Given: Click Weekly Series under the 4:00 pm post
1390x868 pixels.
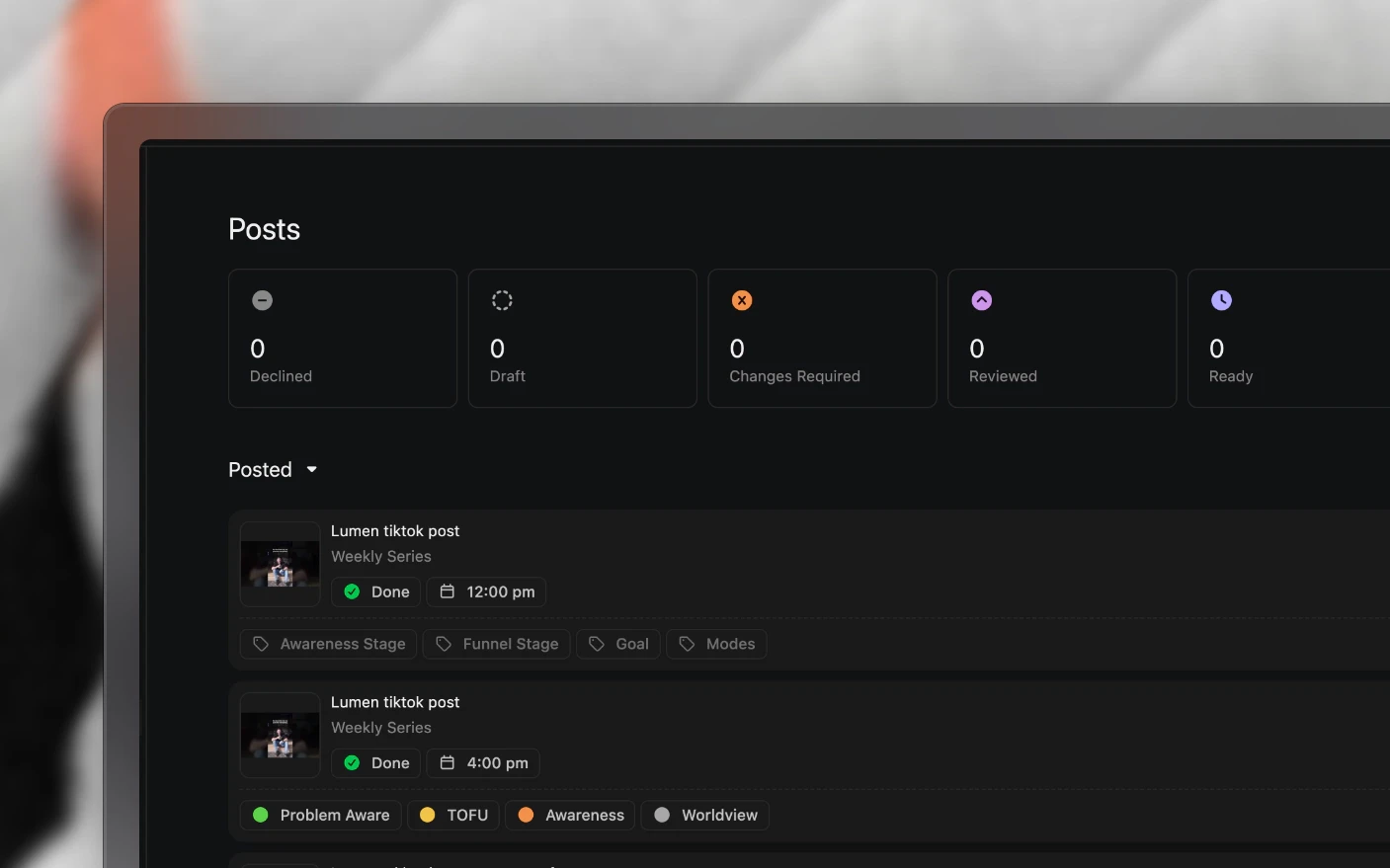Looking at the screenshot, I should click(381, 728).
